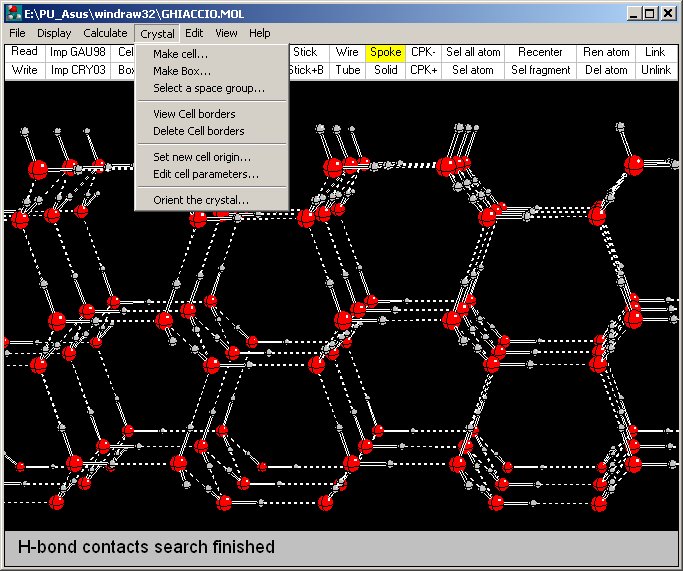Open the Edit menu

click(x=194, y=33)
